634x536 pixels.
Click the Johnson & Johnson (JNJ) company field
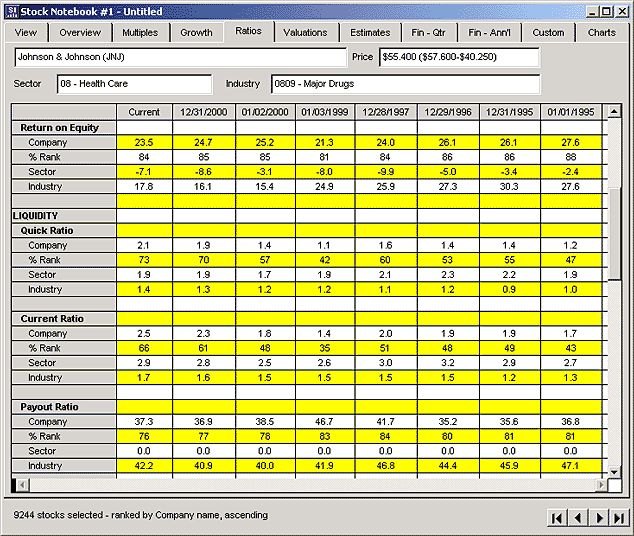pyautogui.click(x=181, y=57)
